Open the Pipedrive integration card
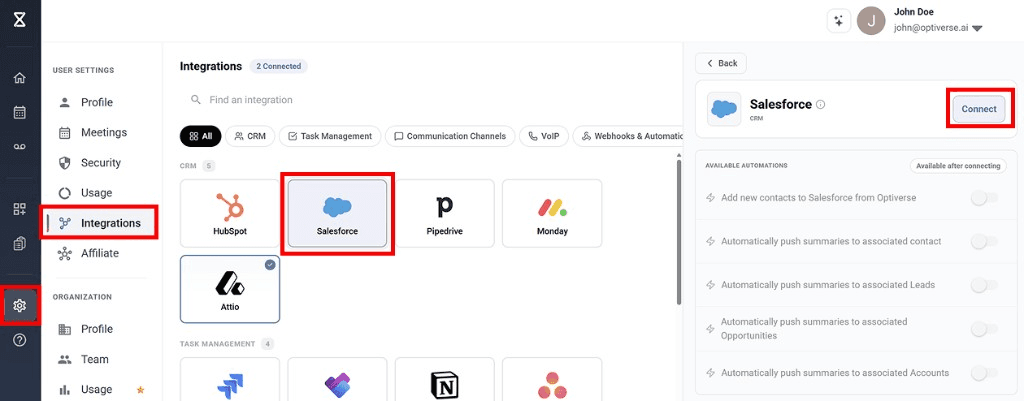The height and width of the screenshot is (401, 1024). [x=444, y=214]
